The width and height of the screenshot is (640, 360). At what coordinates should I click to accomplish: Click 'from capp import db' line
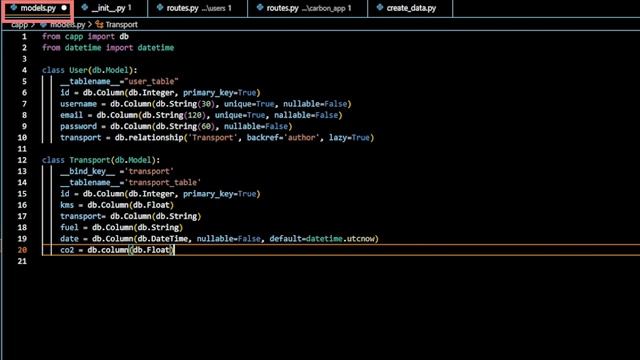(85, 36)
